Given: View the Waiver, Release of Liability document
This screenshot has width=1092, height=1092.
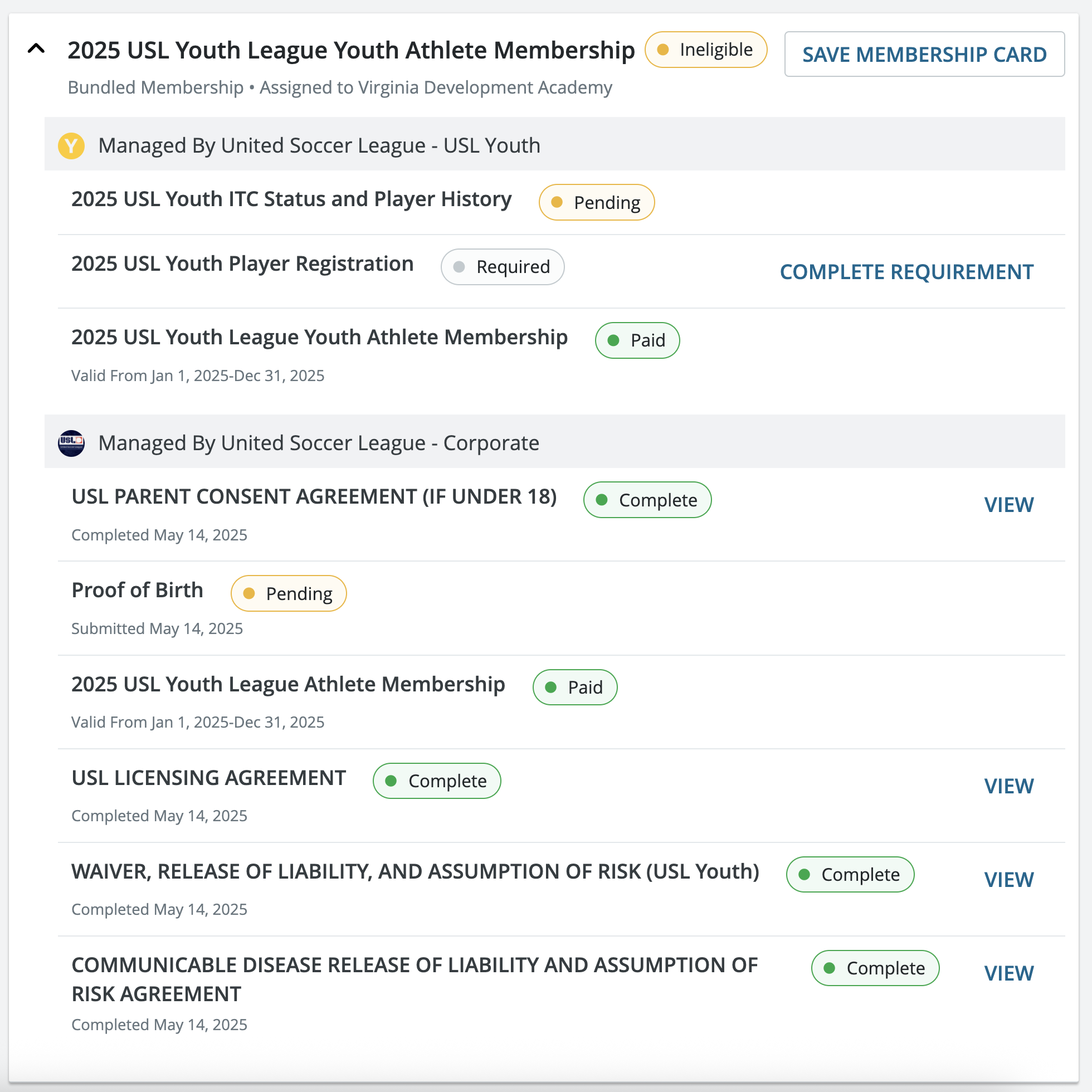Looking at the screenshot, I should click(1009, 880).
